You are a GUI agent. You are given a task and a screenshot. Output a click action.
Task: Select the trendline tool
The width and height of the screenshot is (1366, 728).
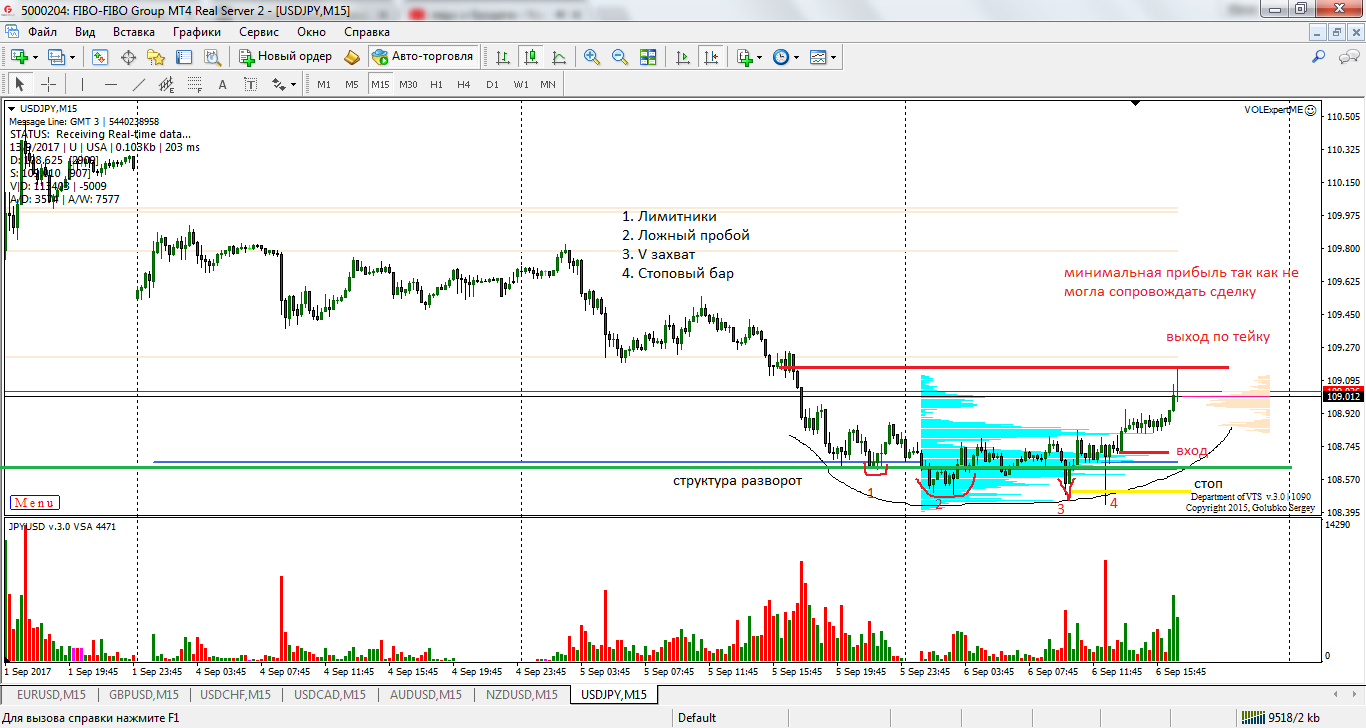(x=139, y=84)
